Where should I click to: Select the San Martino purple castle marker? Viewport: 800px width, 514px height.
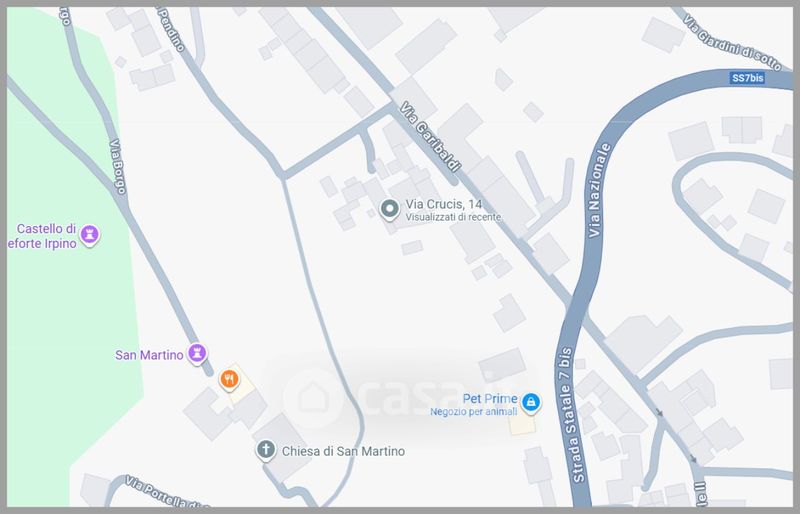197,353
